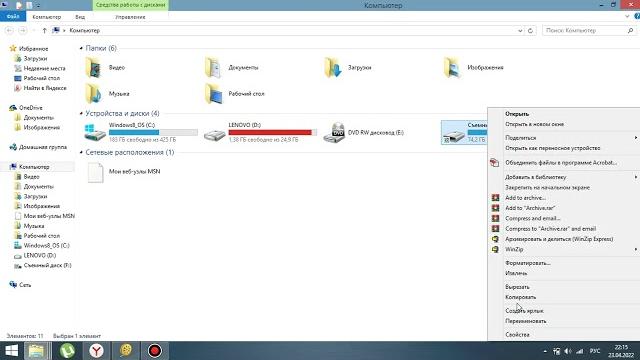This screenshot has height=360, width=640.
Task: Click the Start button on taskbar
Action: click(x=11, y=351)
